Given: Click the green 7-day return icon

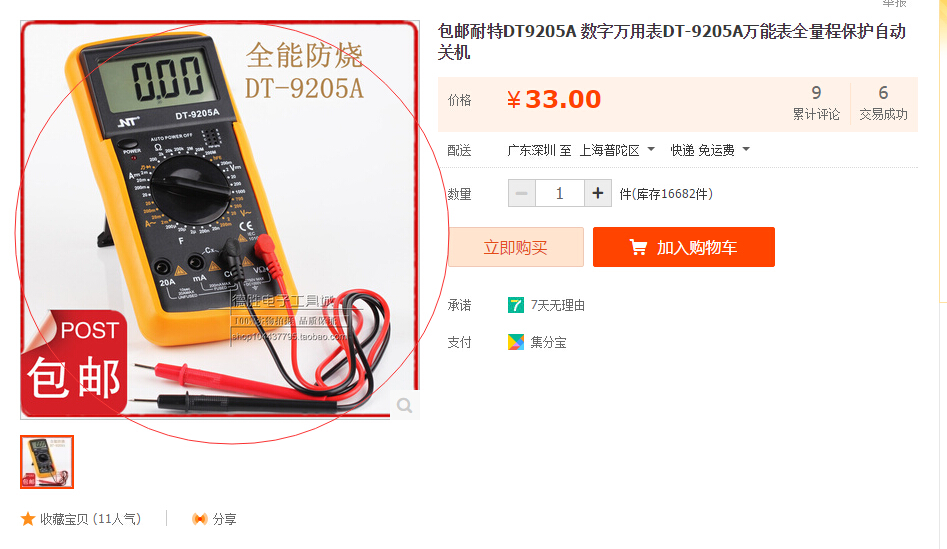Looking at the screenshot, I should [516, 305].
